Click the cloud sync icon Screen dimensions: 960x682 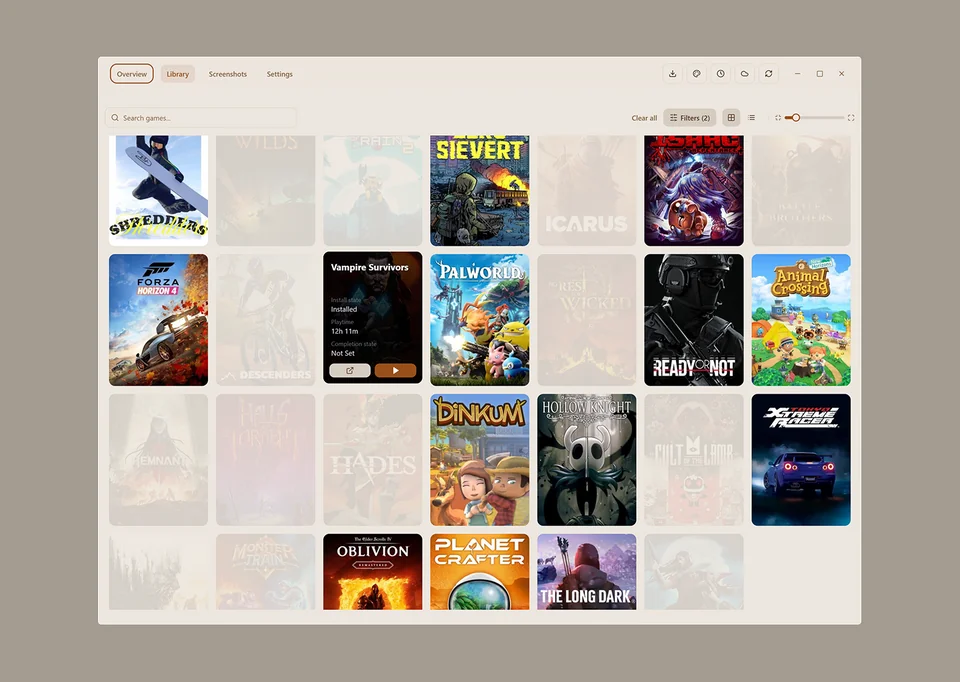pos(744,73)
